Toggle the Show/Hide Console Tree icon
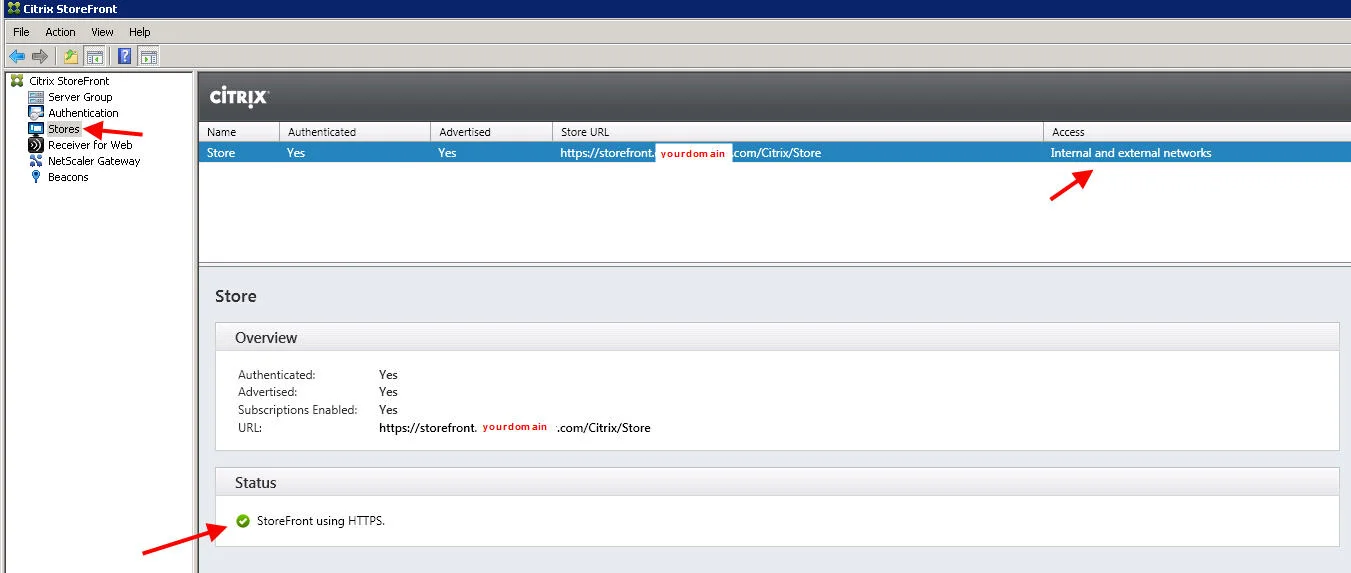The height and width of the screenshot is (573, 1351). (95, 56)
